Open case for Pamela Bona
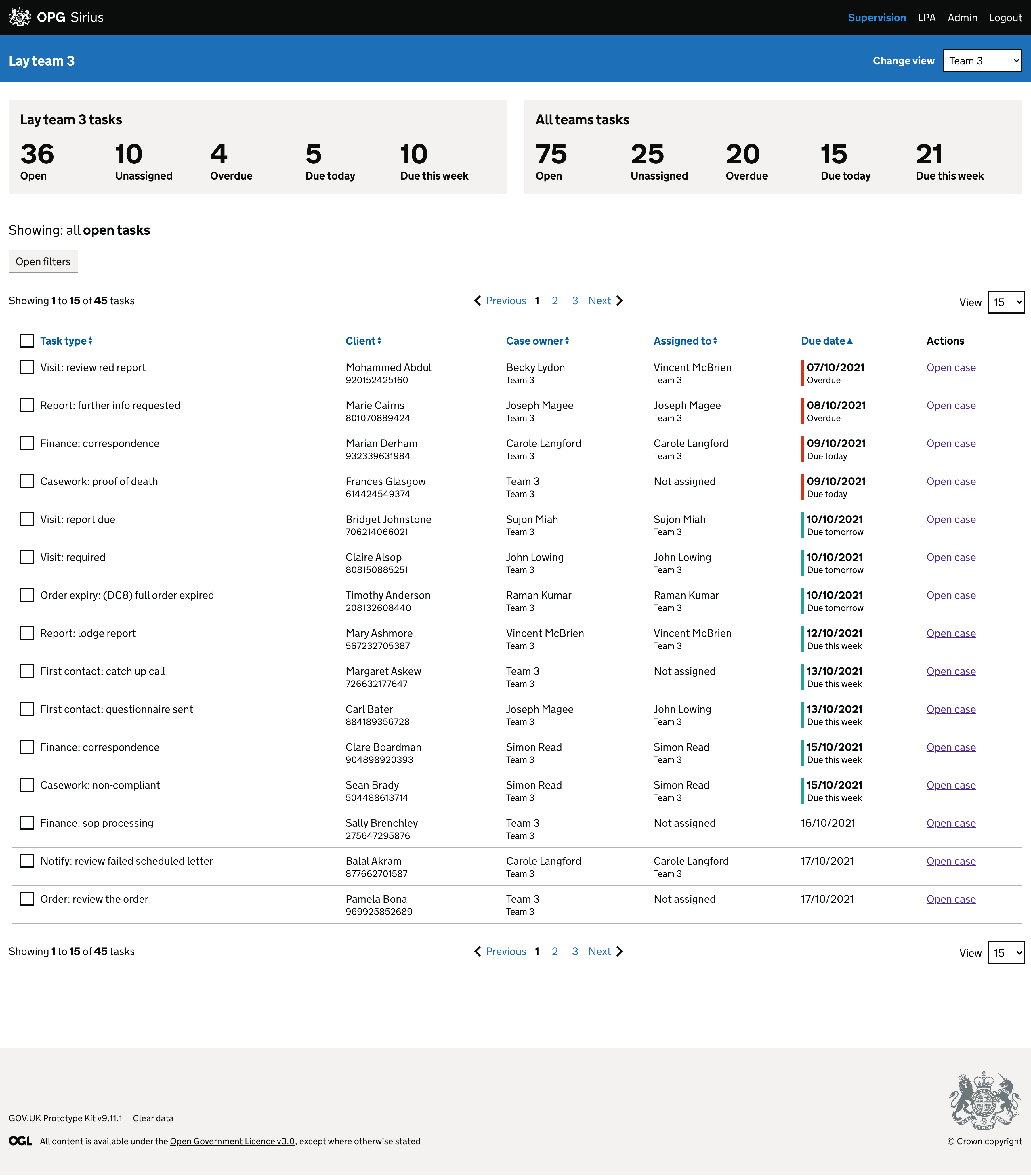 pos(951,899)
